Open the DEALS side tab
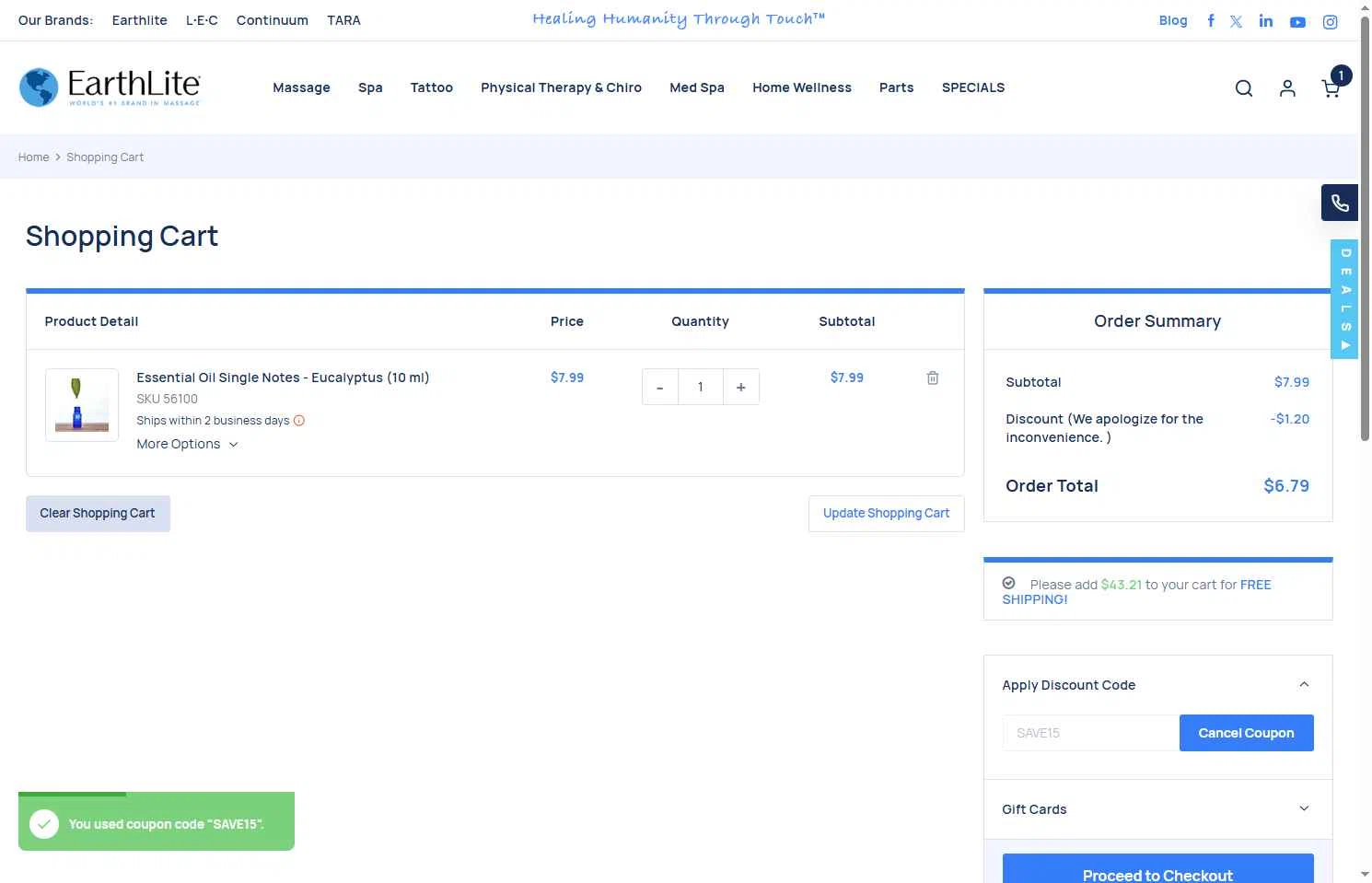Screen dimensions: 1372x883 pyautogui.click(x=1344, y=299)
